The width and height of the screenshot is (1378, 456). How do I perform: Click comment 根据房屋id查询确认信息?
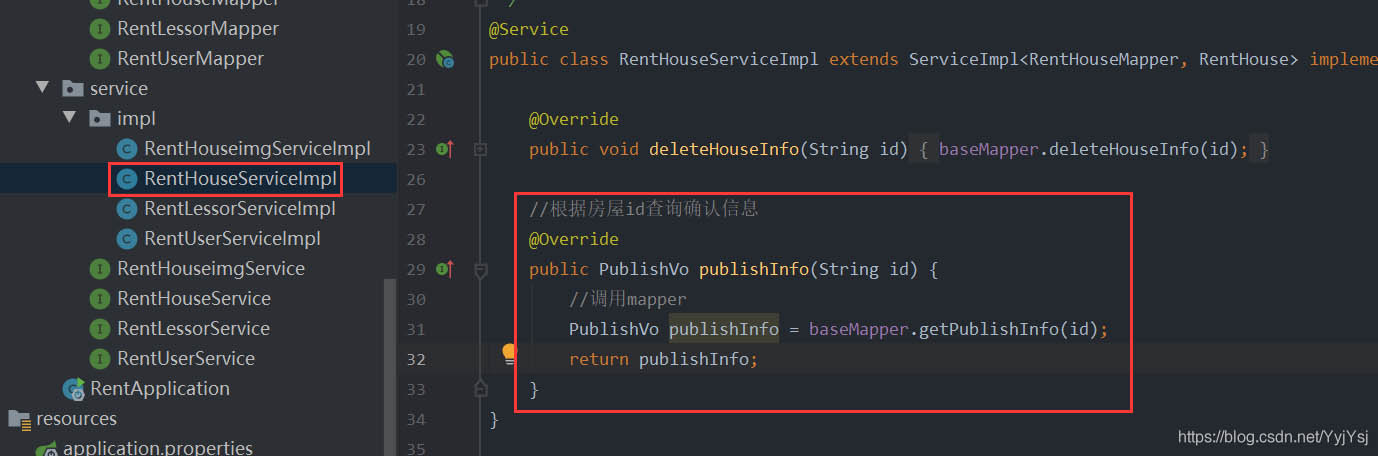click(644, 209)
